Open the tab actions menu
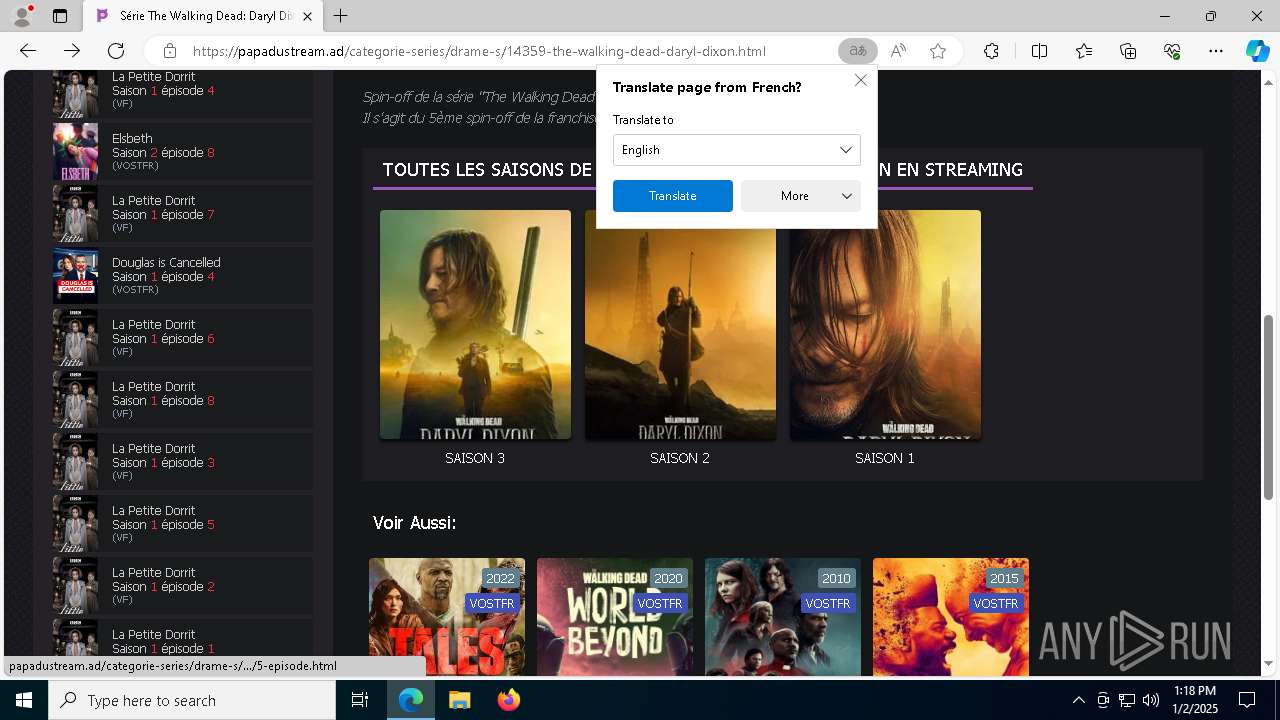Screen dimensions: 1280x720 coord(60,16)
